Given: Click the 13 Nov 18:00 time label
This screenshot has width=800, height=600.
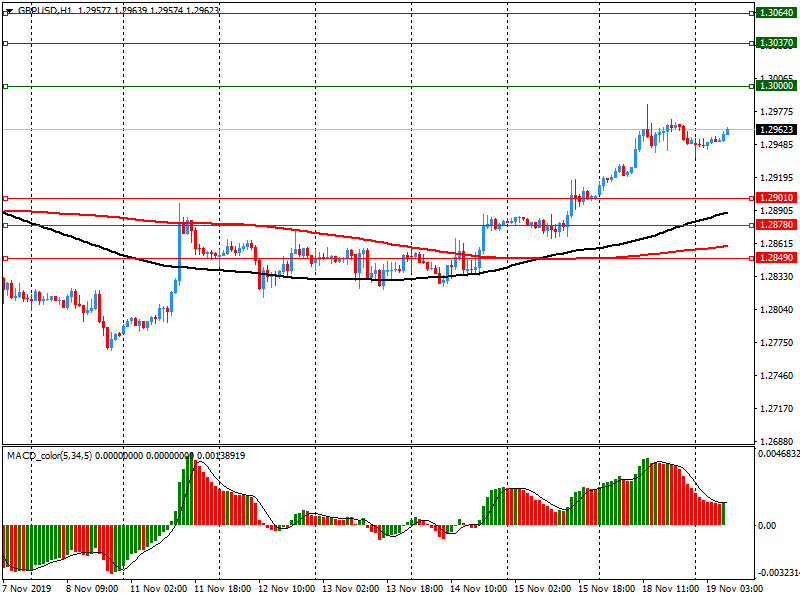Looking at the screenshot, I should (414, 588).
